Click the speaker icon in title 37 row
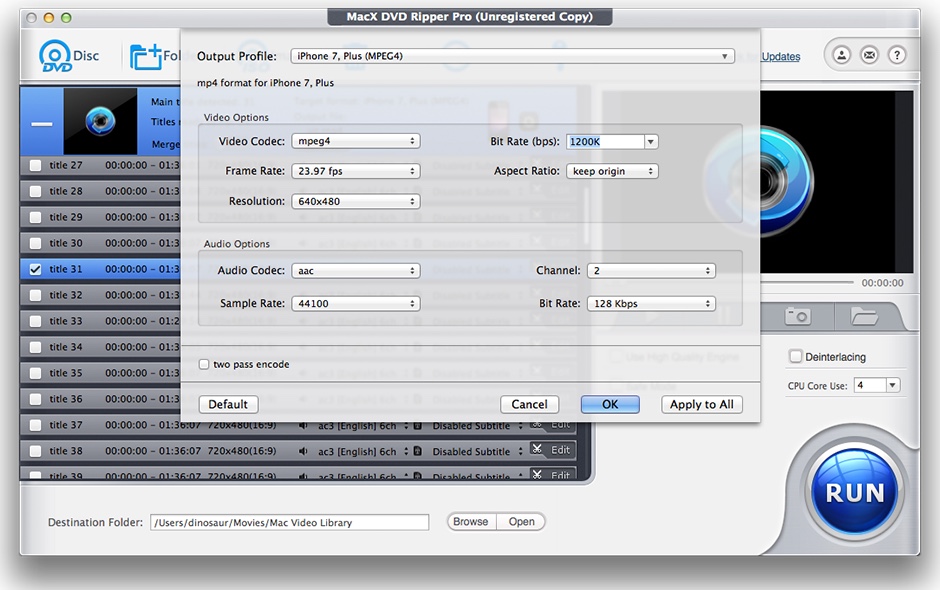This screenshot has width=940, height=590. (x=303, y=425)
